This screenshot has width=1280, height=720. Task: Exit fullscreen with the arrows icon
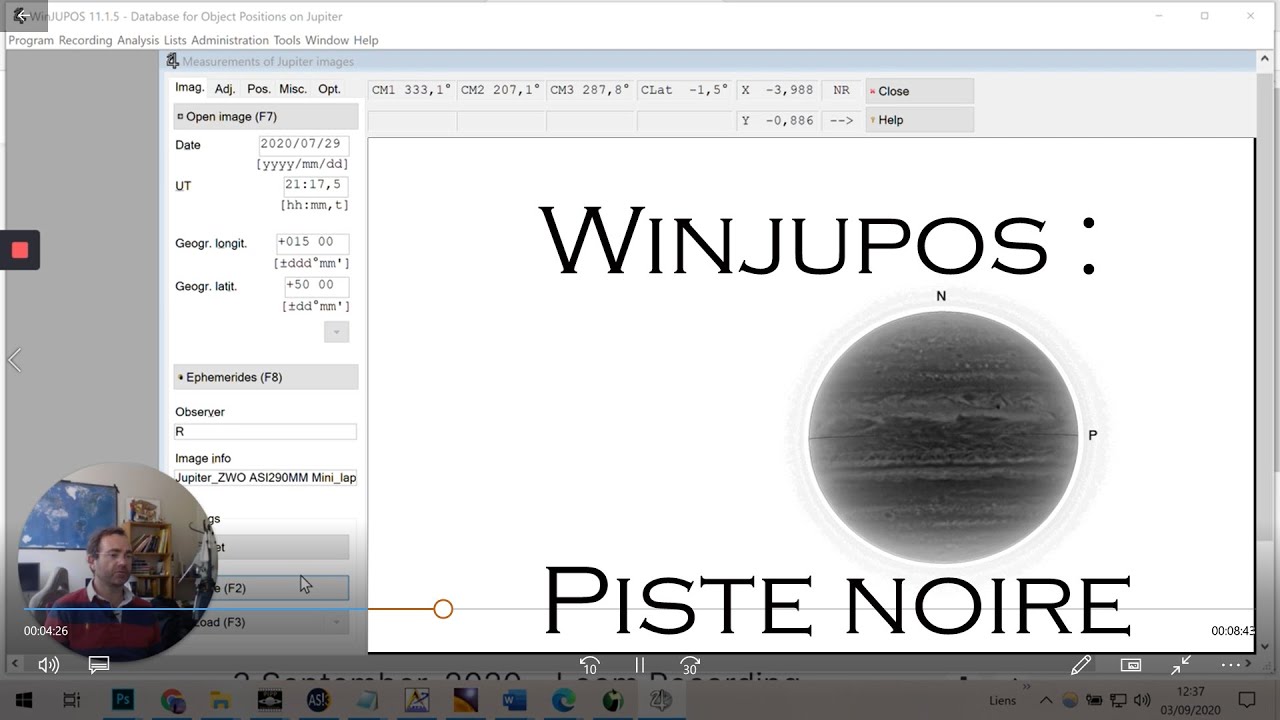tap(1181, 664)
